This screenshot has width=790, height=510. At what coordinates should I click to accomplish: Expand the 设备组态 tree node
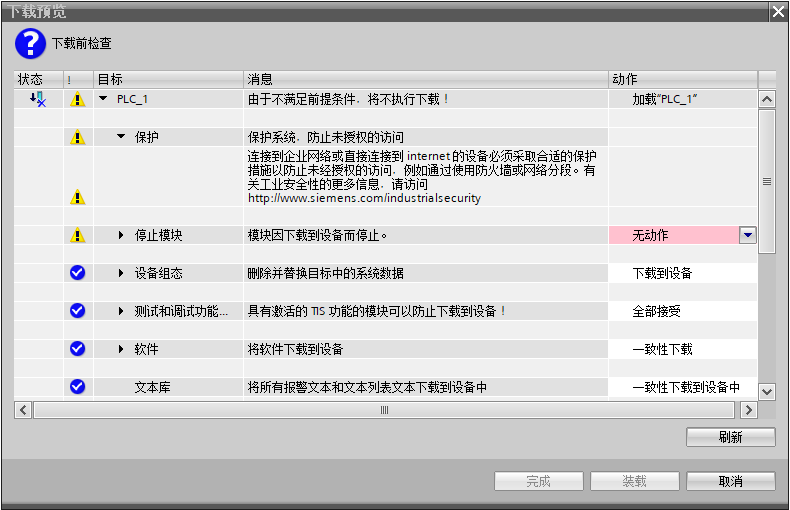pyautogui.click(x=121, y=273)
